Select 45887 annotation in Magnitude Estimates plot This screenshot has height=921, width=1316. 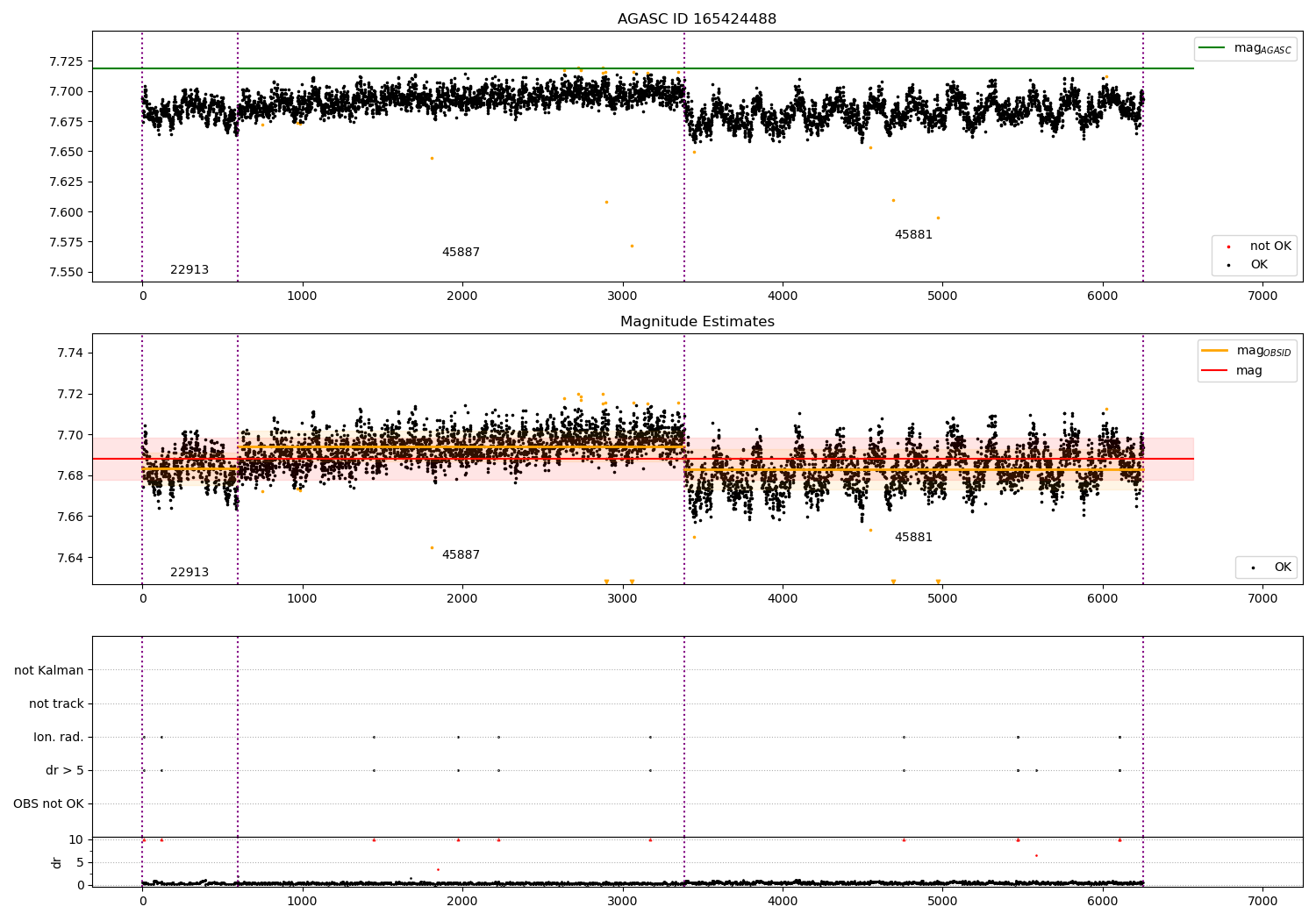[461, 555]
